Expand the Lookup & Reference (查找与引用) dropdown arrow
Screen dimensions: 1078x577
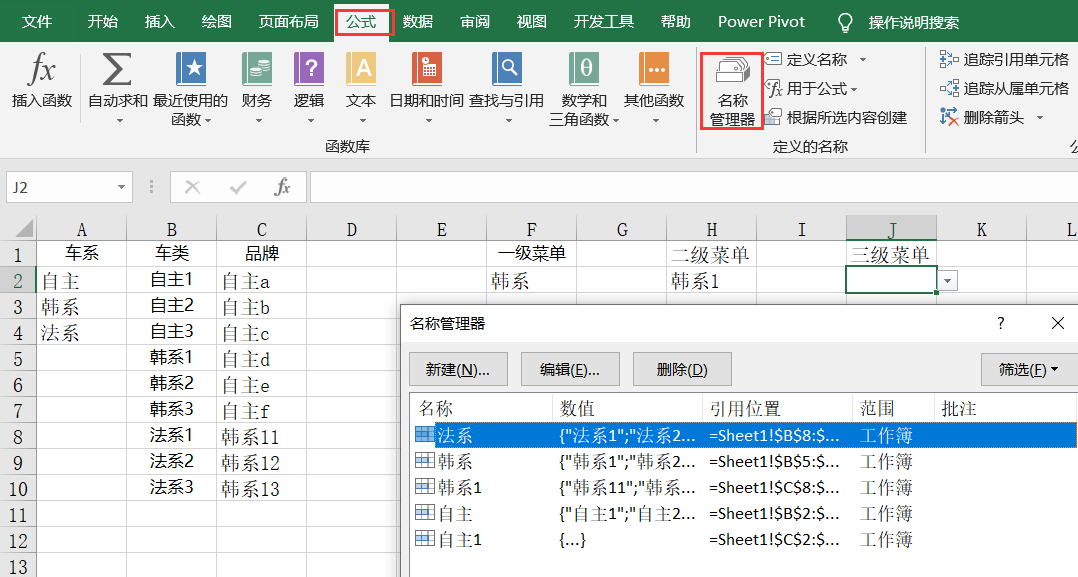509,121
